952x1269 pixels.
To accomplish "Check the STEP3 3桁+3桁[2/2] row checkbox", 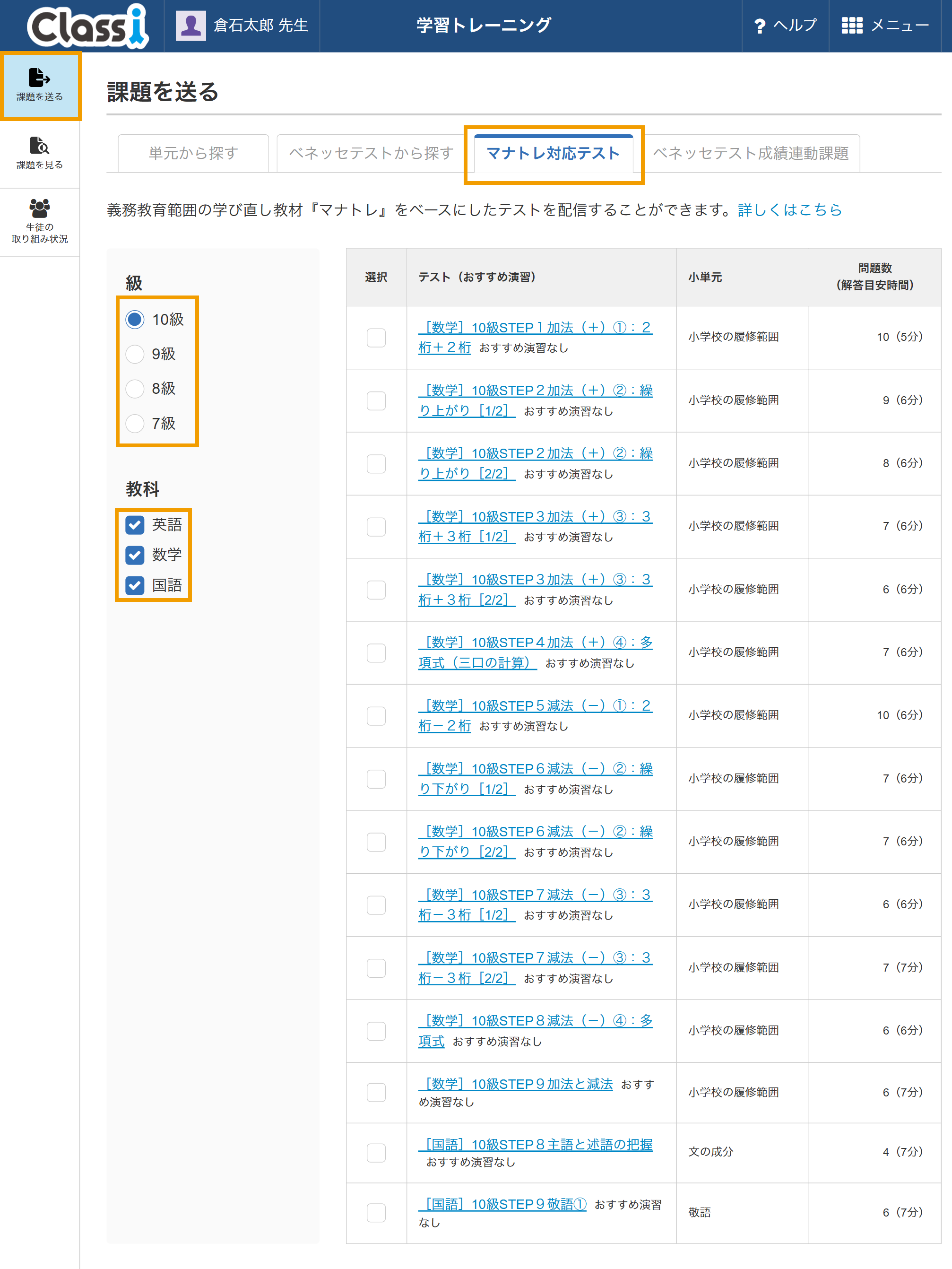I will tap(376, 590).
